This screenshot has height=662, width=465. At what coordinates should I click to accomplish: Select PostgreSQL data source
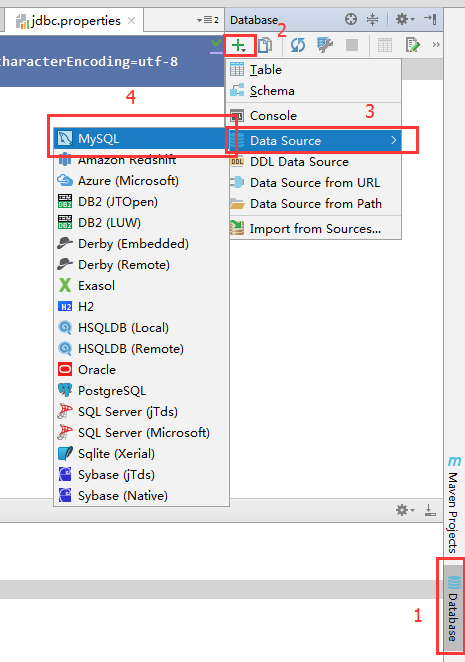tap(141, 391)
